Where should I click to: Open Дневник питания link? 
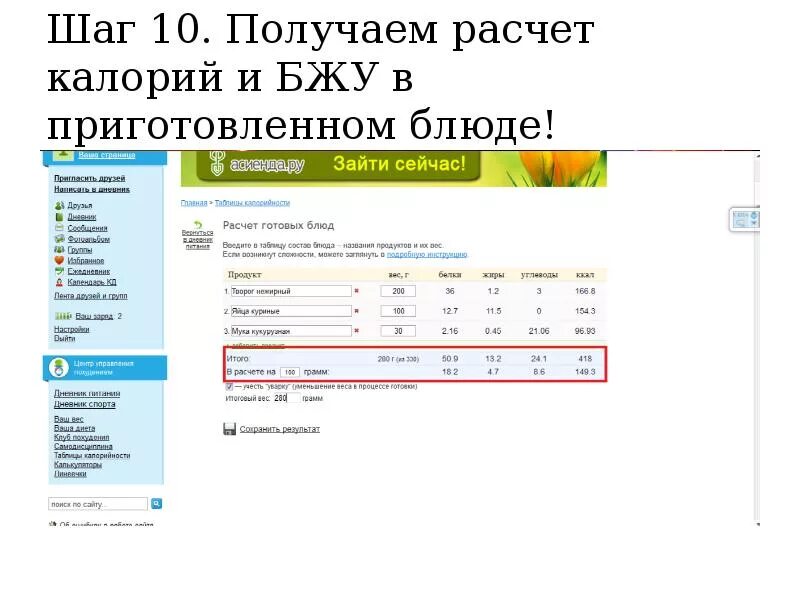click(87, 393)
